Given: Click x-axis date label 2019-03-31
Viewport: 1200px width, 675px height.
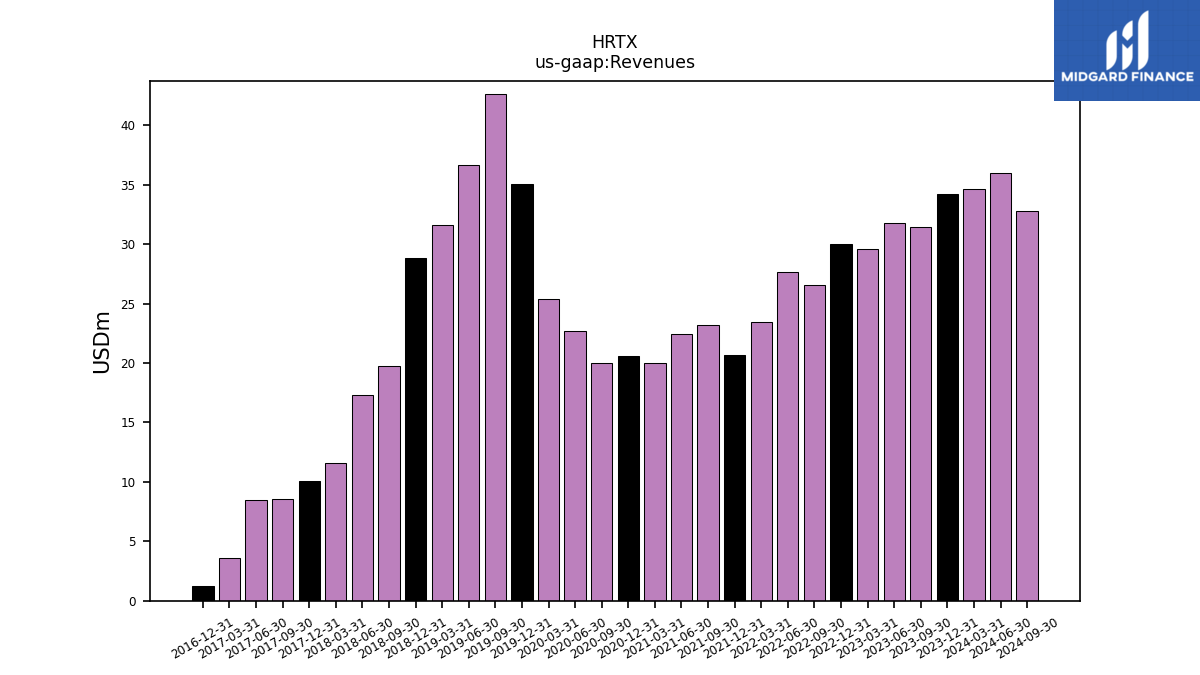Looking at the screenshot, I should pos(442,638).
